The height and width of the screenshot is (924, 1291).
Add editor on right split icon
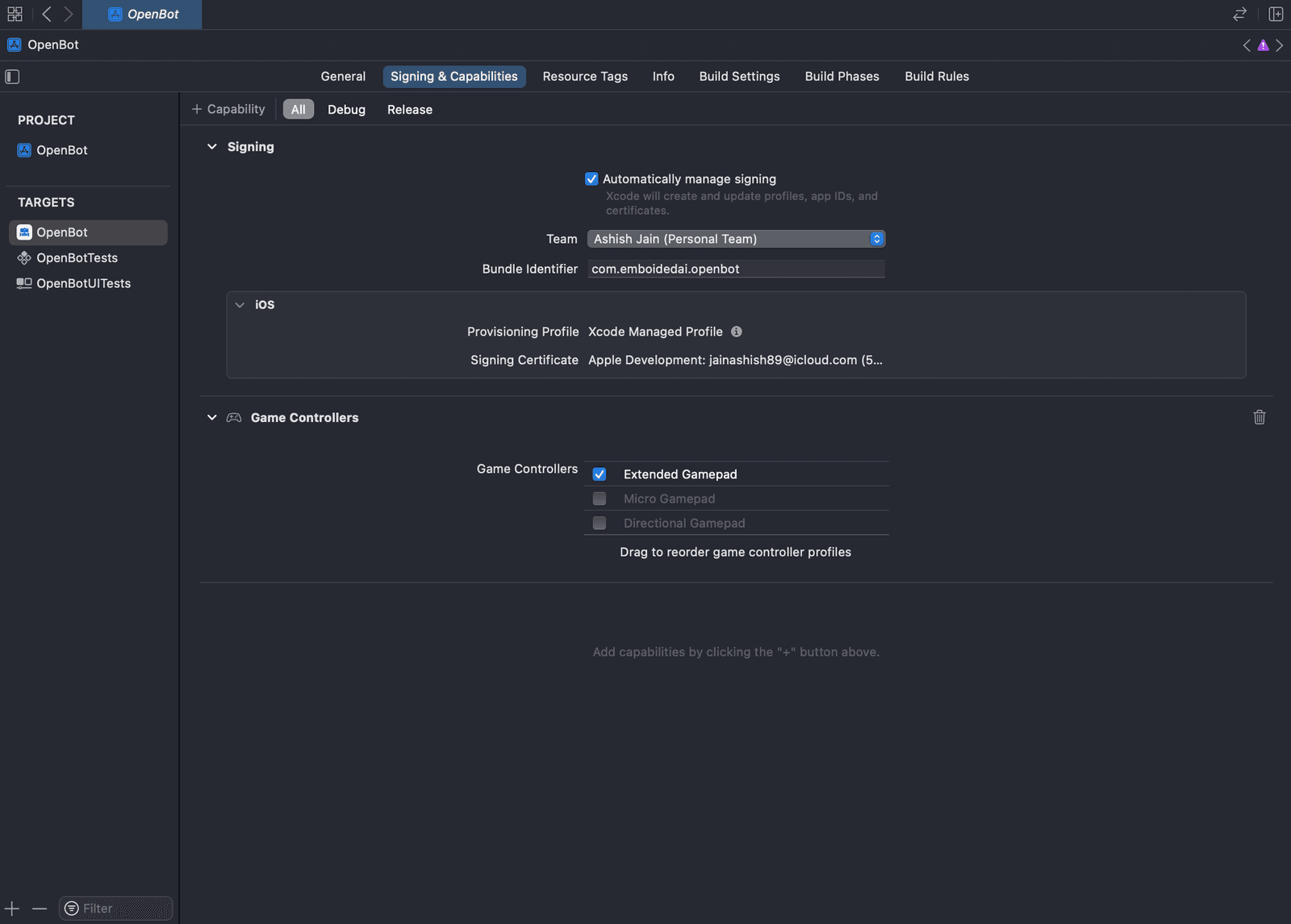click(1276, 14)
